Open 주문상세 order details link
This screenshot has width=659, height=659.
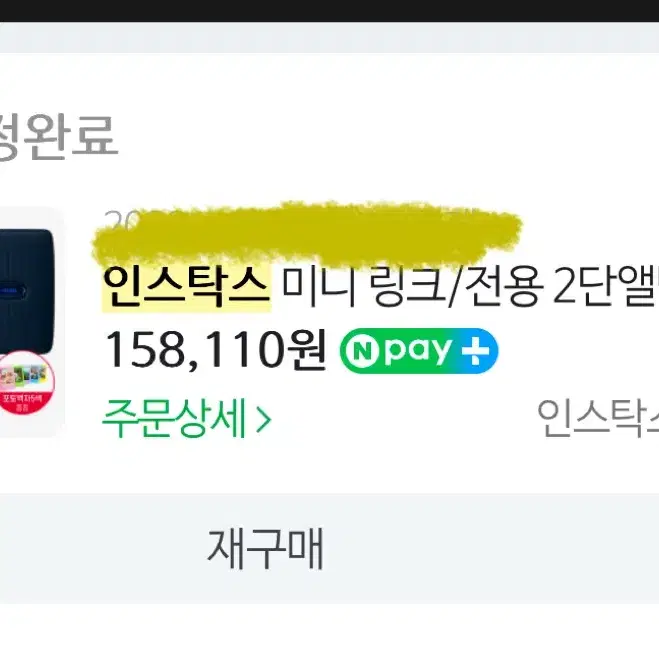(x=187, y=419)
